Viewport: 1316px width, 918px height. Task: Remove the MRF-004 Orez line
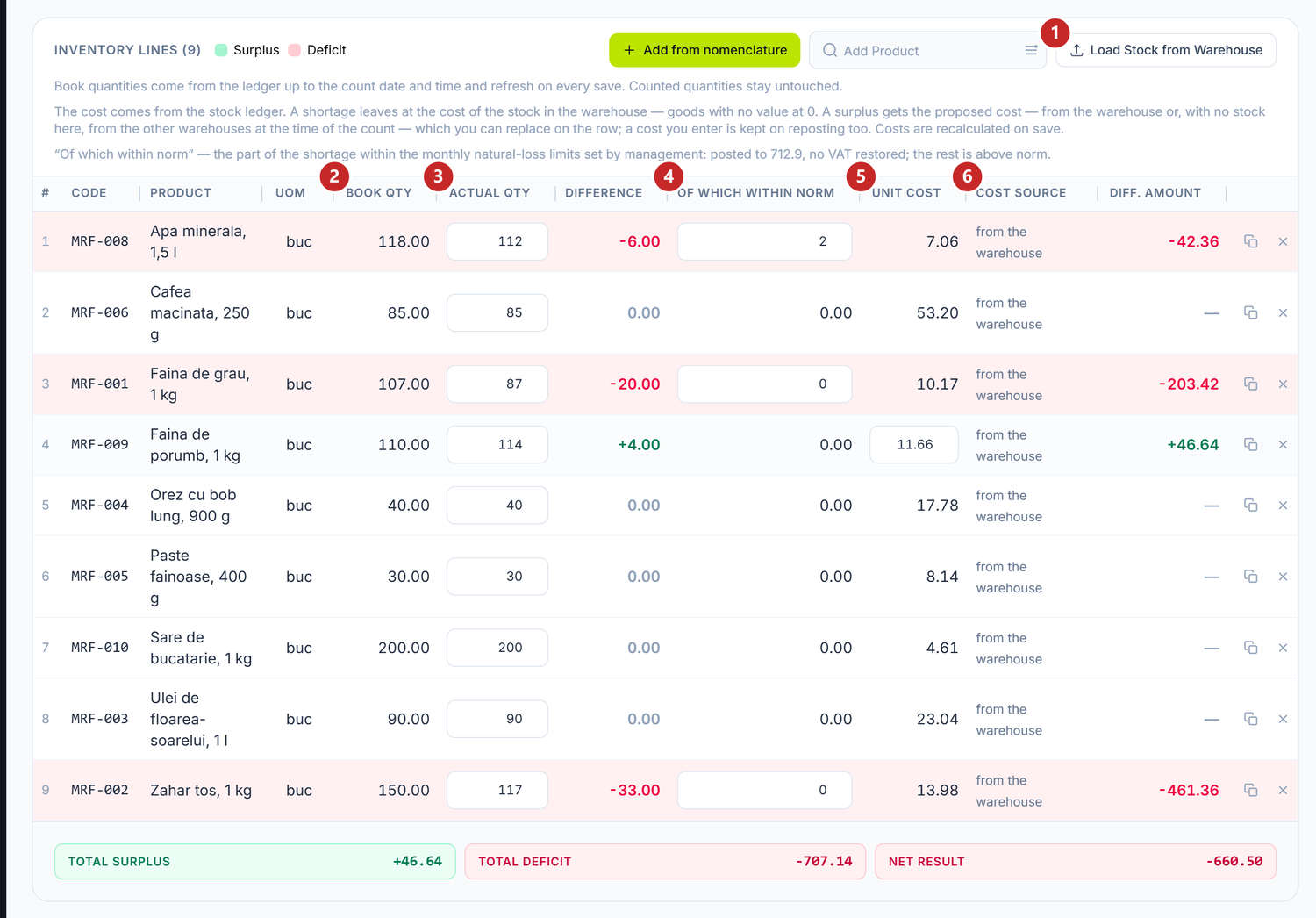coord(1283,505)
